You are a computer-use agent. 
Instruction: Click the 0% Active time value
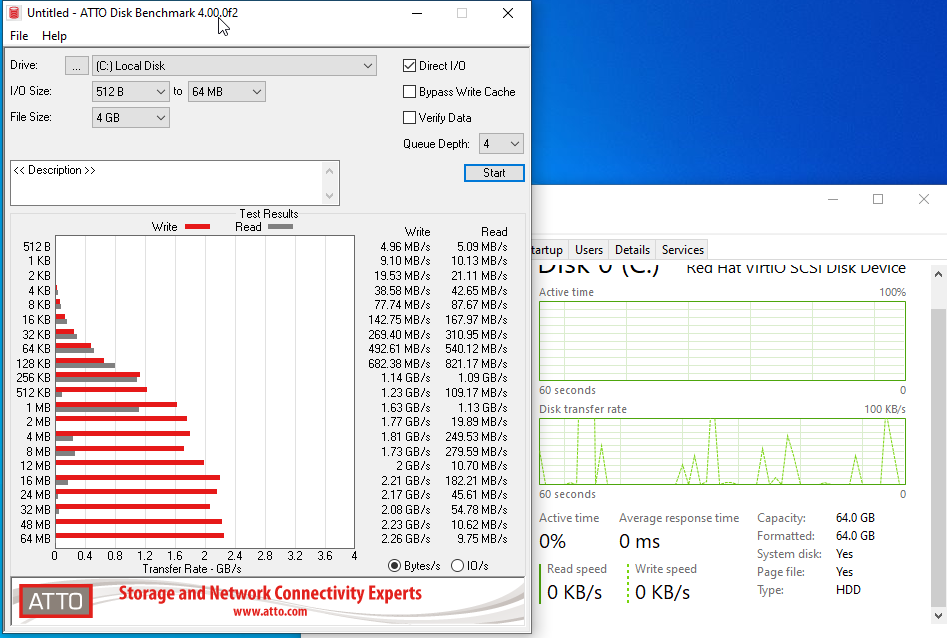click(x=553, y=541)
